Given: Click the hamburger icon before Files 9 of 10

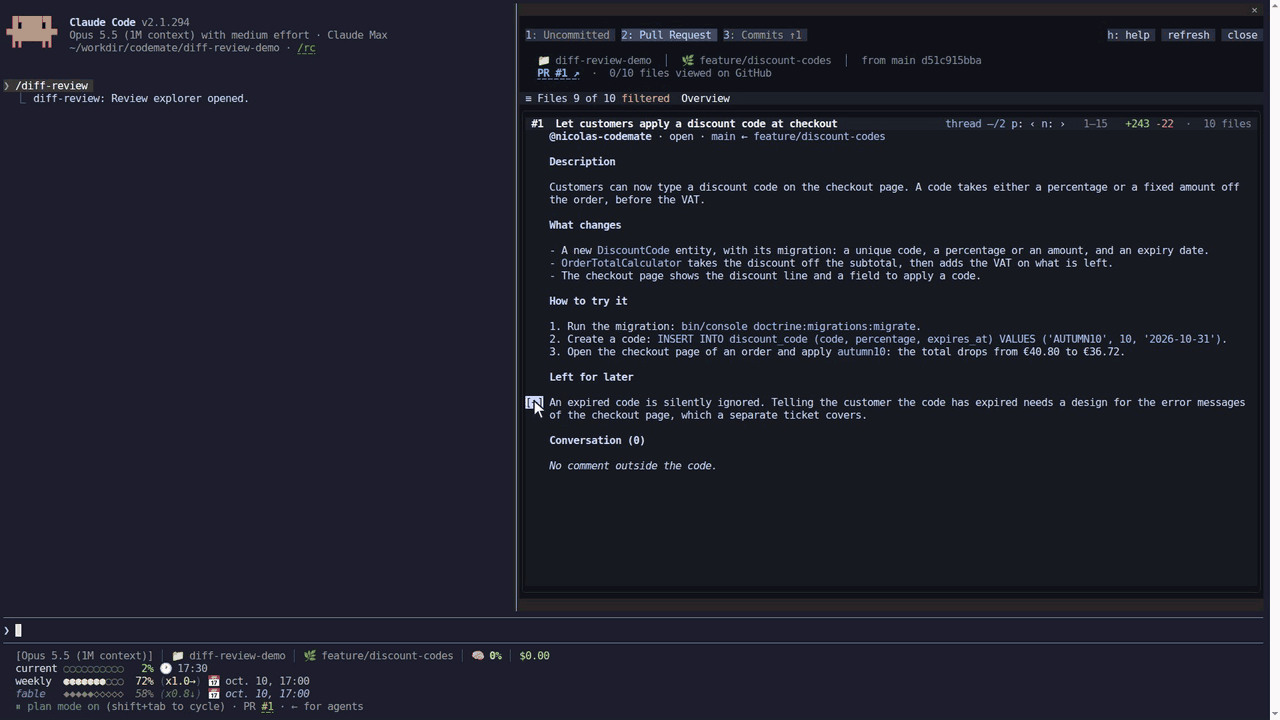Looking at the screenshot, I should click(528, 98).
